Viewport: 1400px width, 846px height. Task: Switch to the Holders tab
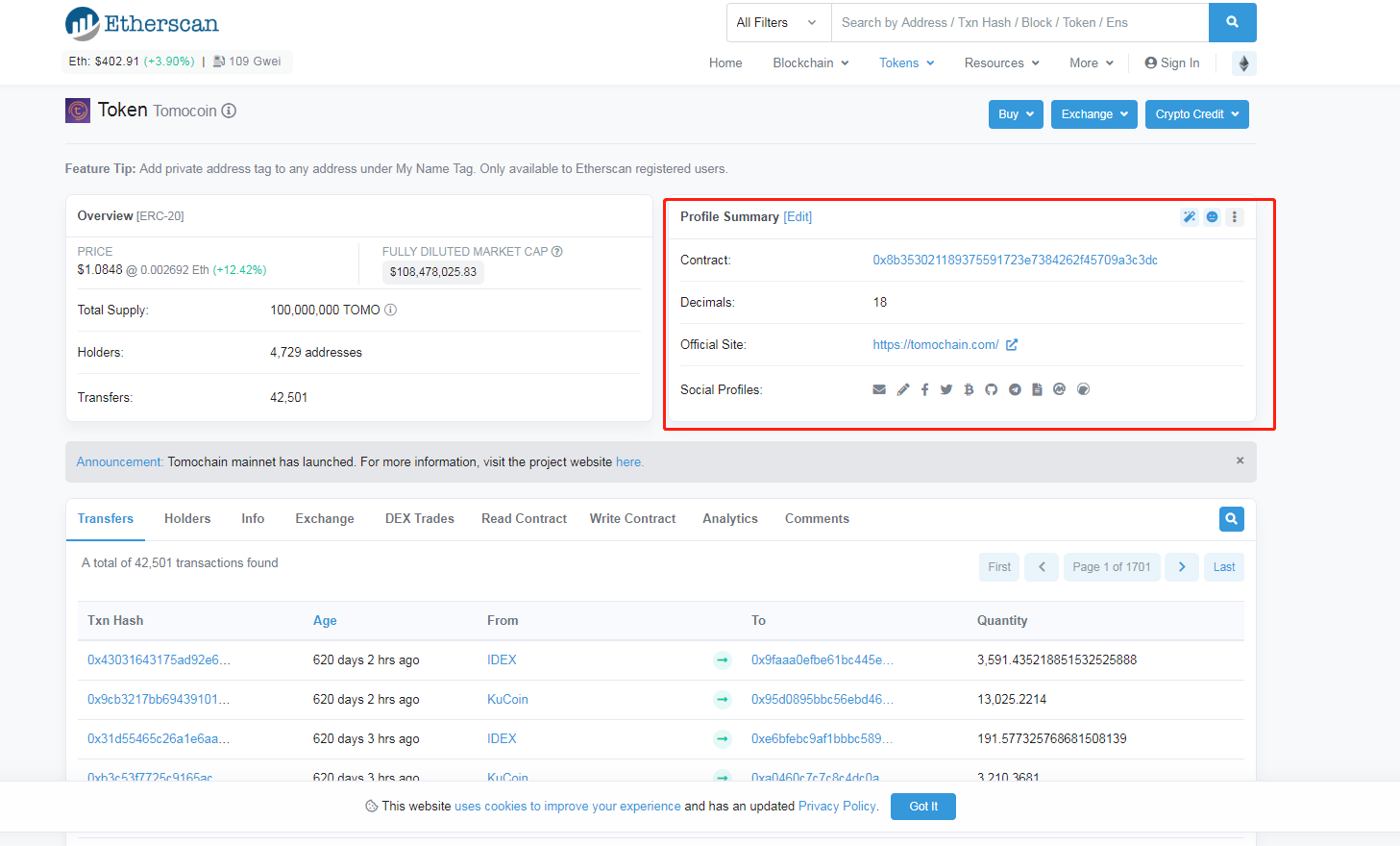[187, 519]
